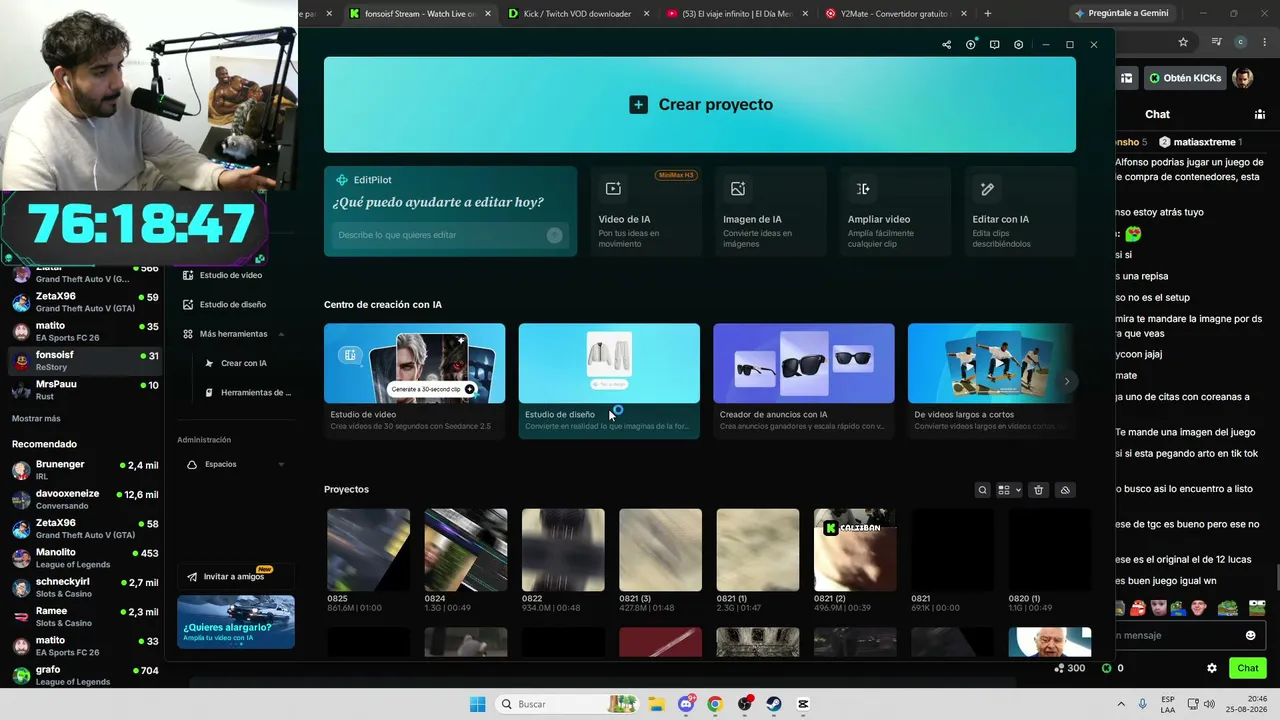Screen dimensions: 1280x720
Task: Click the EditPilot prompt input field
Action: click(450, 235)
